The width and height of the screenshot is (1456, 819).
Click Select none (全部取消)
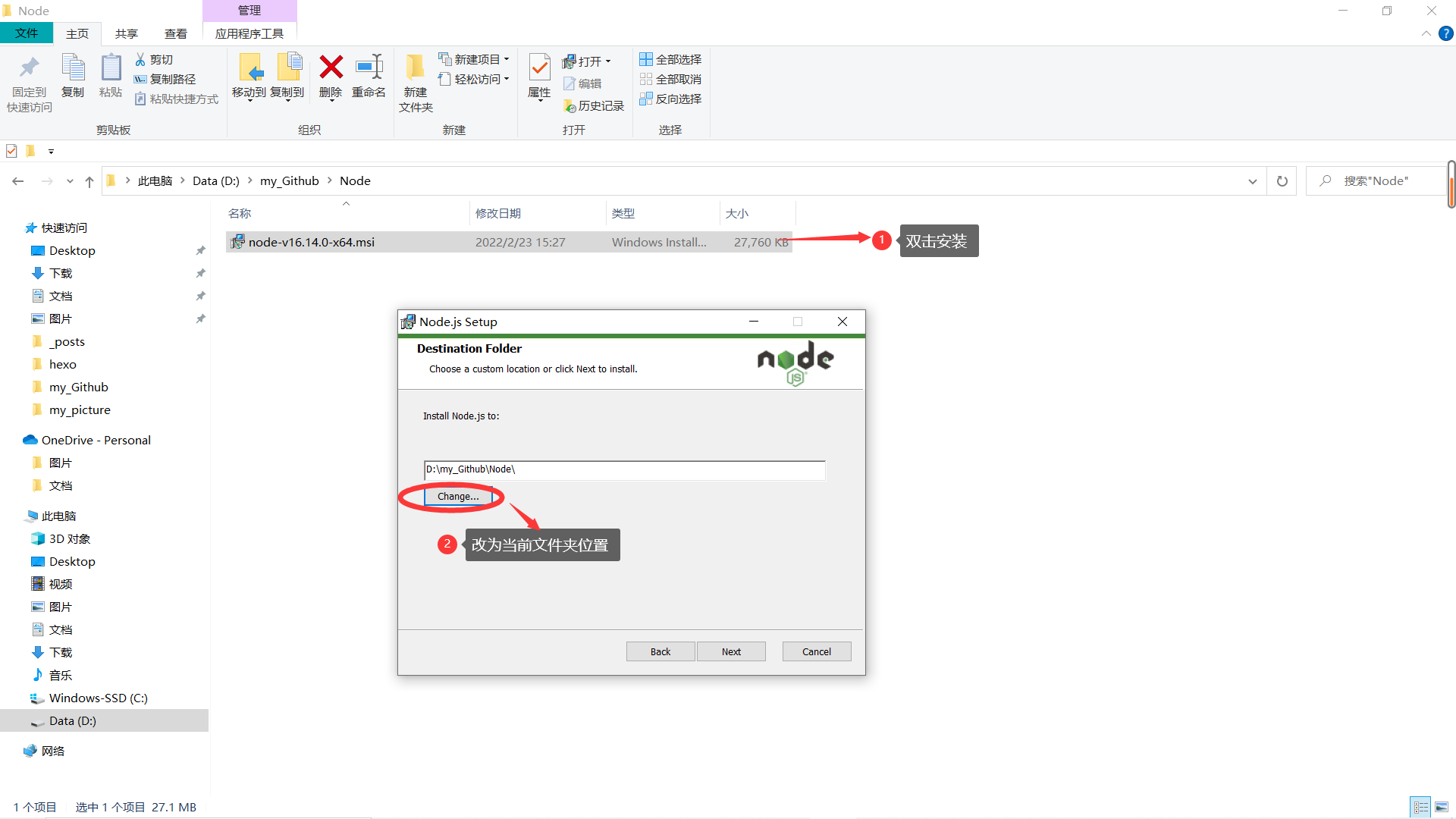click(x=670, y=79)
